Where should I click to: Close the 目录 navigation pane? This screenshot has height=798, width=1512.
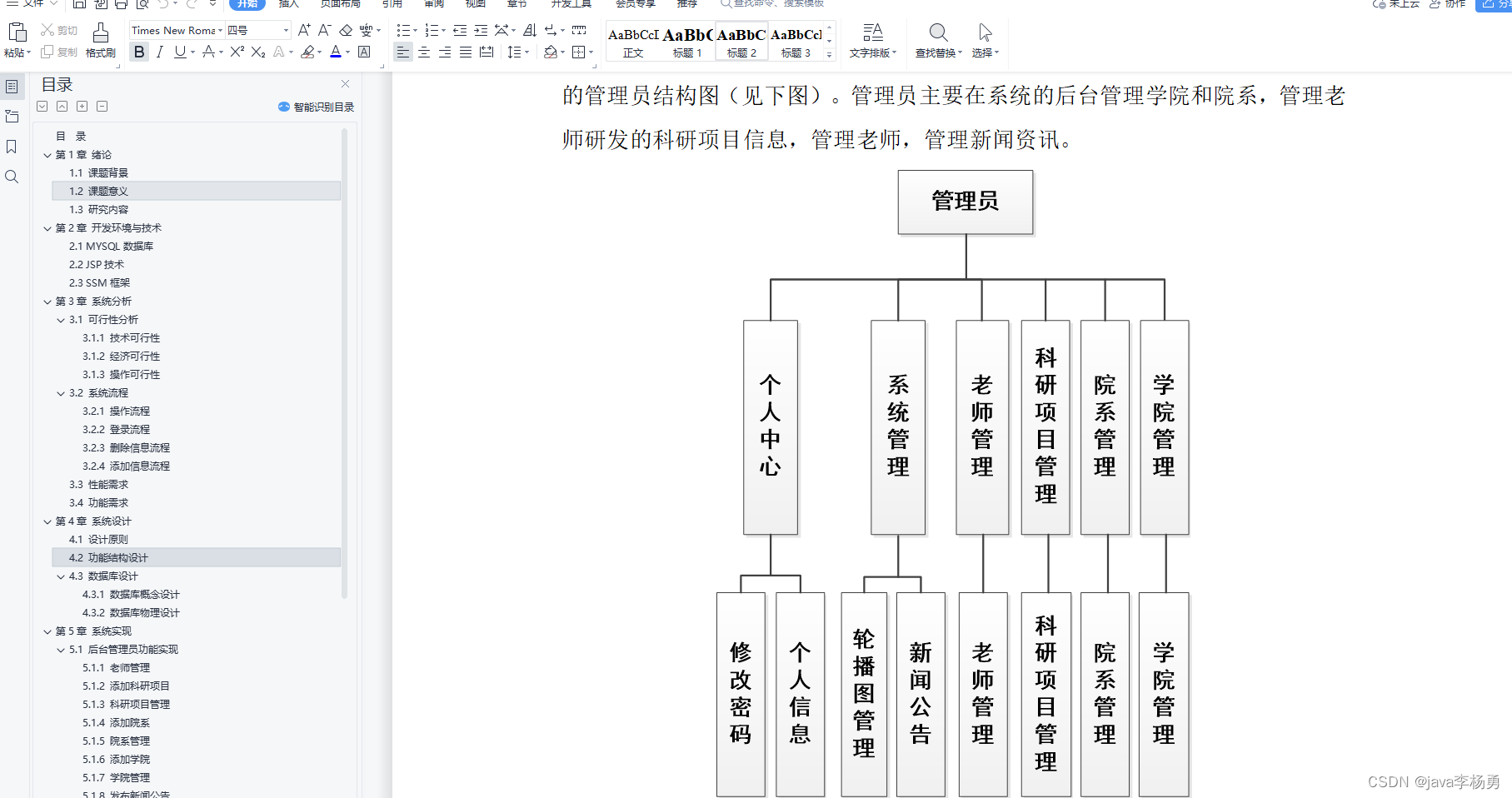click(x=346, y=84)
